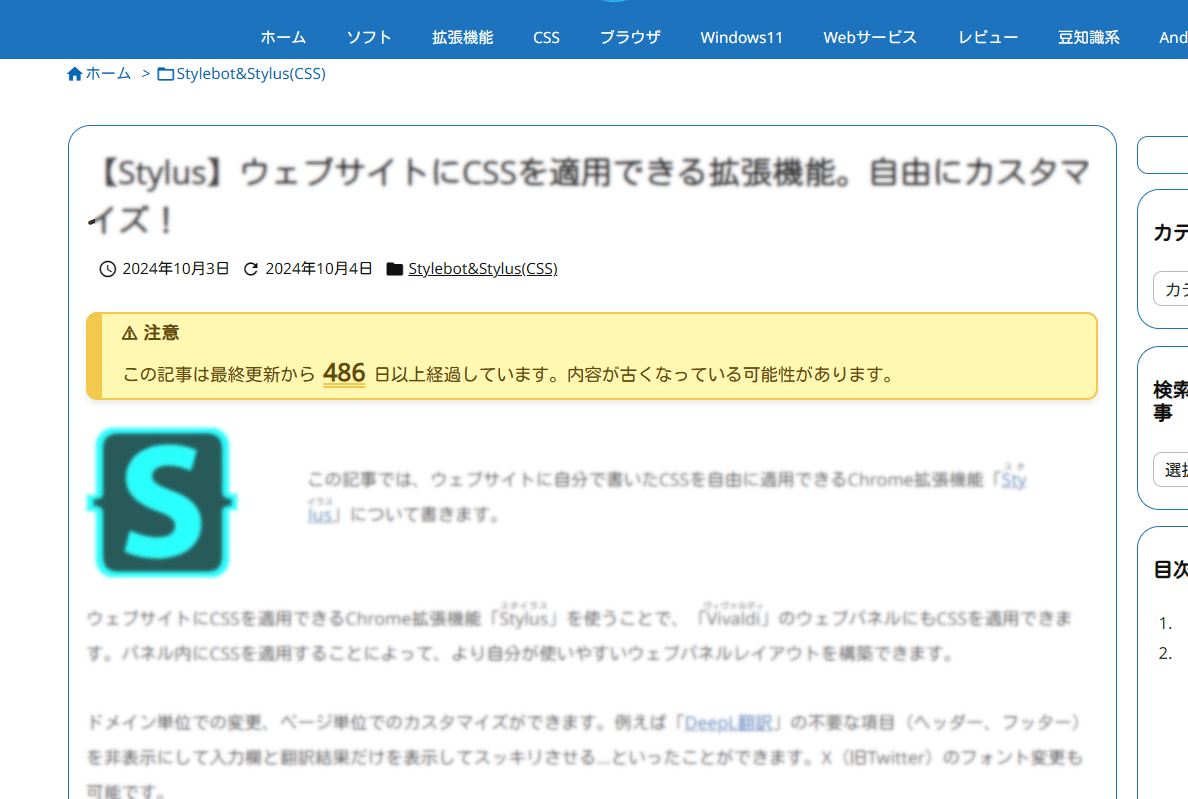Click the refresh icon beside the update date
Screen dimensions: 1188x799
[251, 269]
